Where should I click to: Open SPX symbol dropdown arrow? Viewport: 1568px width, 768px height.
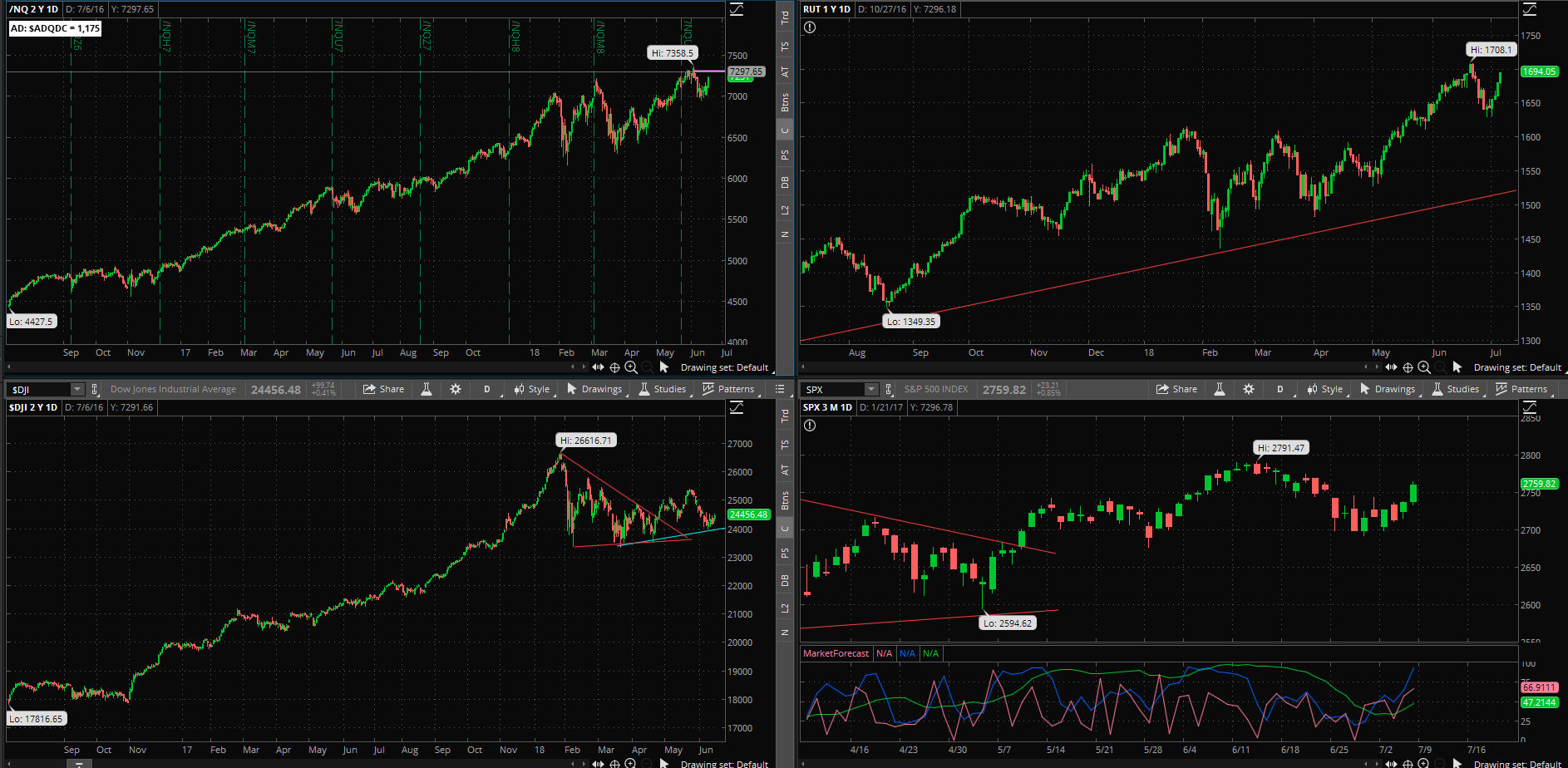point(870,389)
